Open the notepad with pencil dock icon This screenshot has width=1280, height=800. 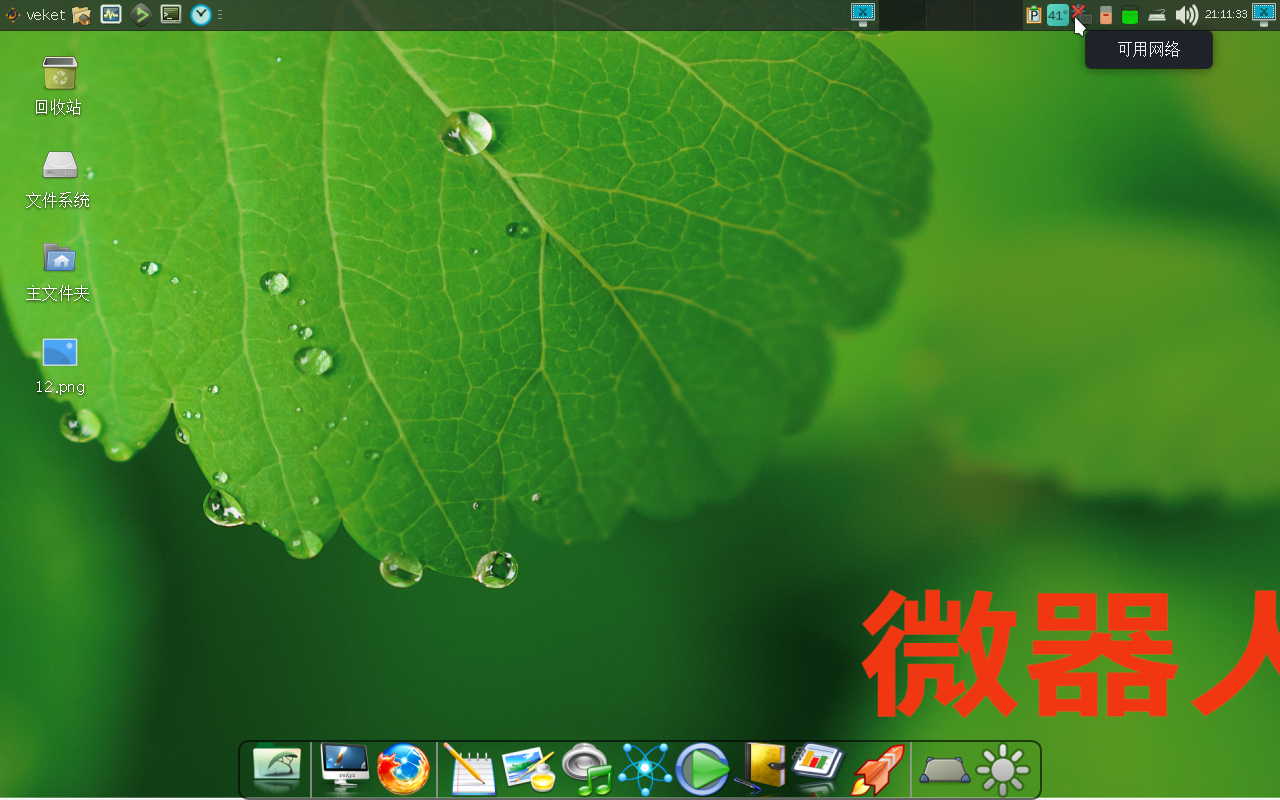pyautogui.click(x=469, y=769)
